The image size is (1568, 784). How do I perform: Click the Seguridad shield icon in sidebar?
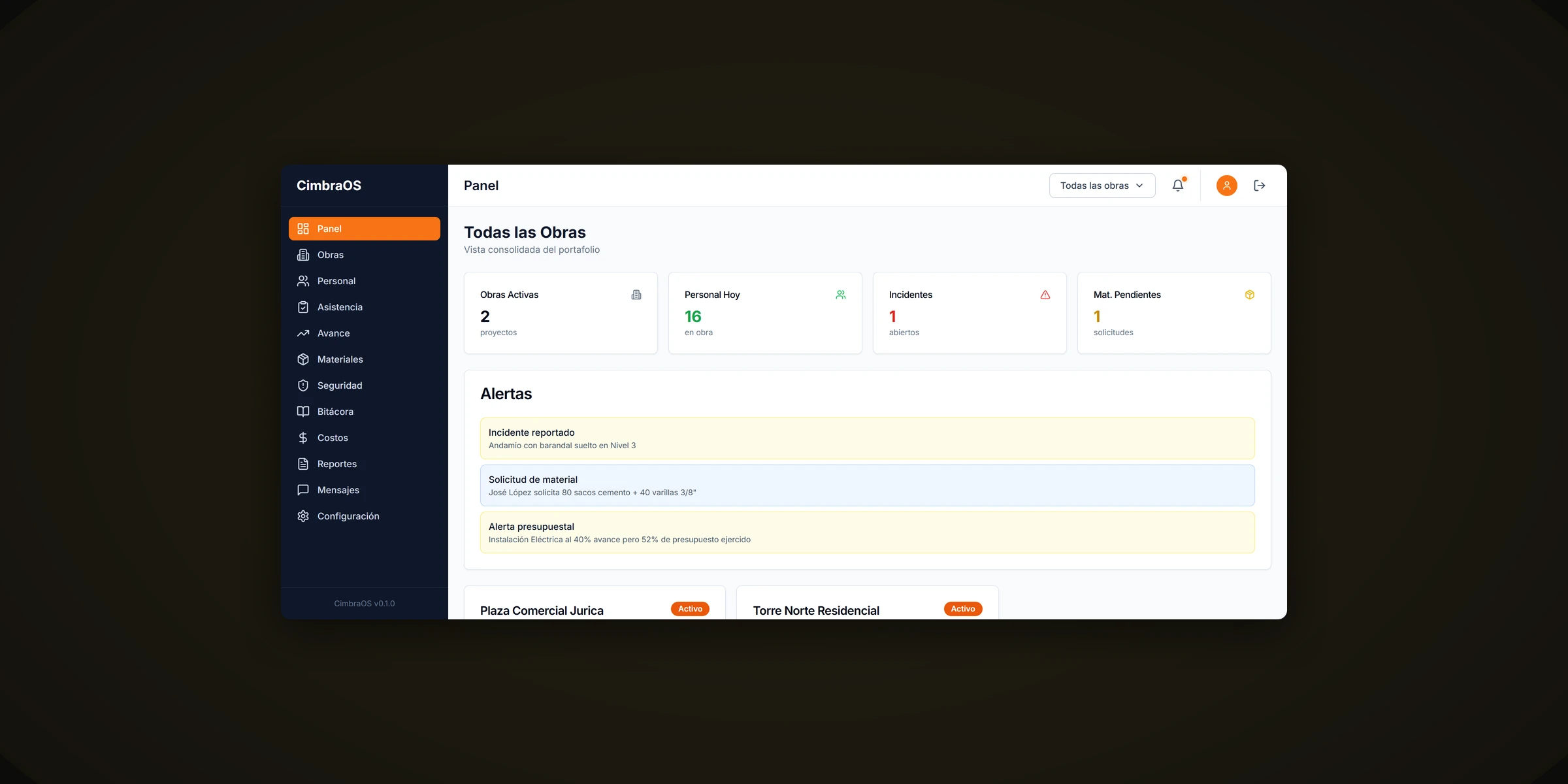(303, 385)
